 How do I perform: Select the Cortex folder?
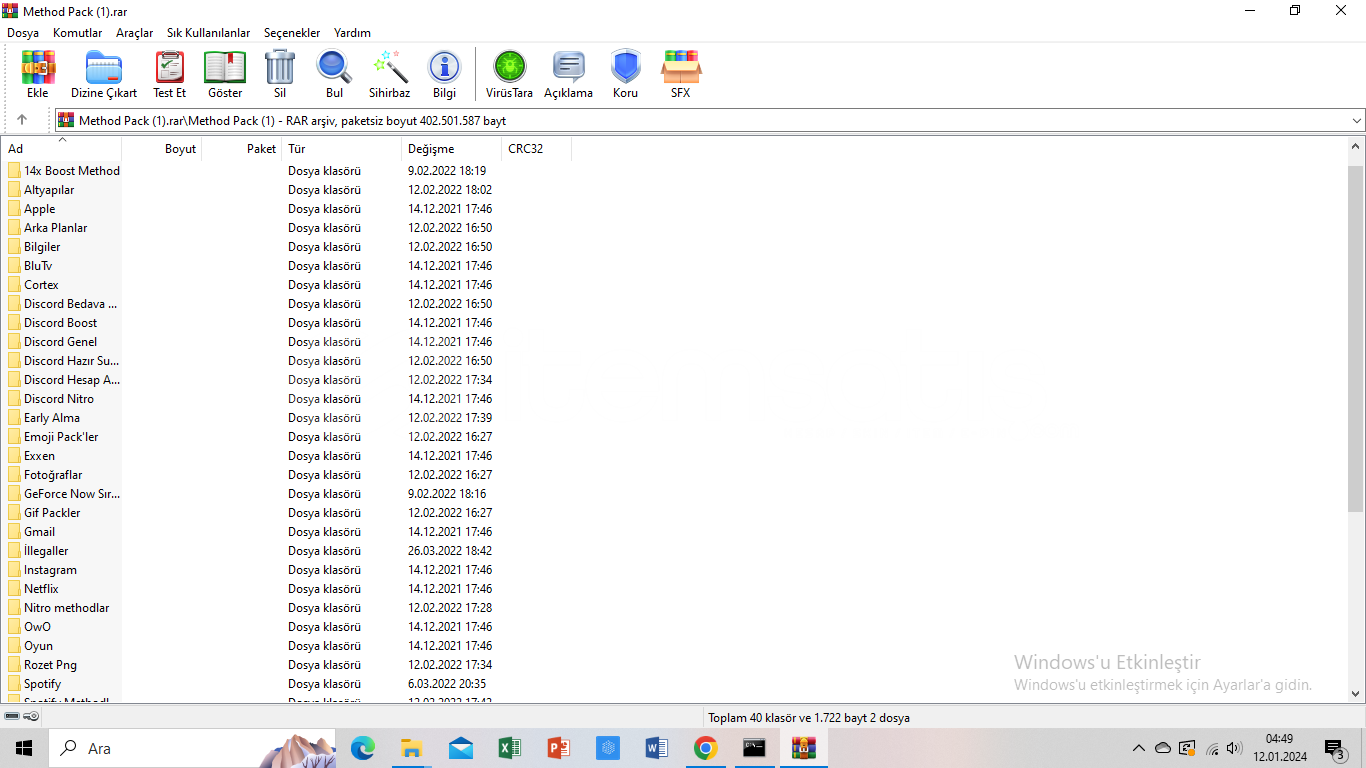point(41,285)
